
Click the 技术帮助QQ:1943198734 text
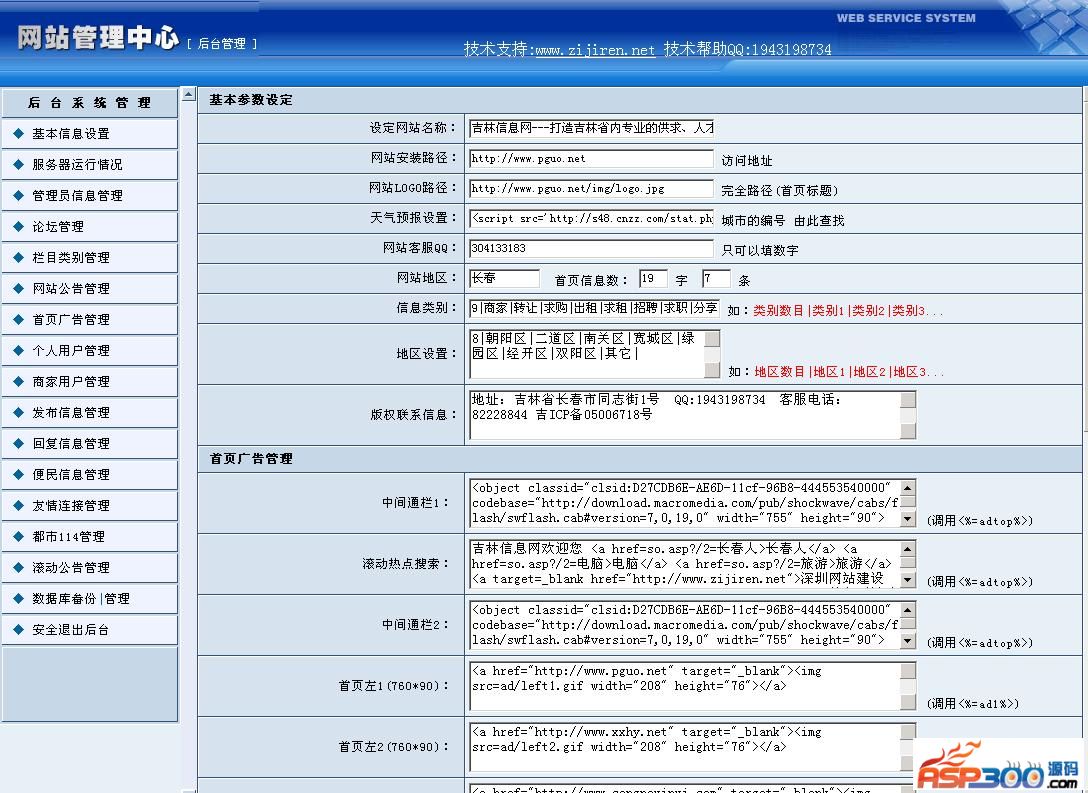747,49
